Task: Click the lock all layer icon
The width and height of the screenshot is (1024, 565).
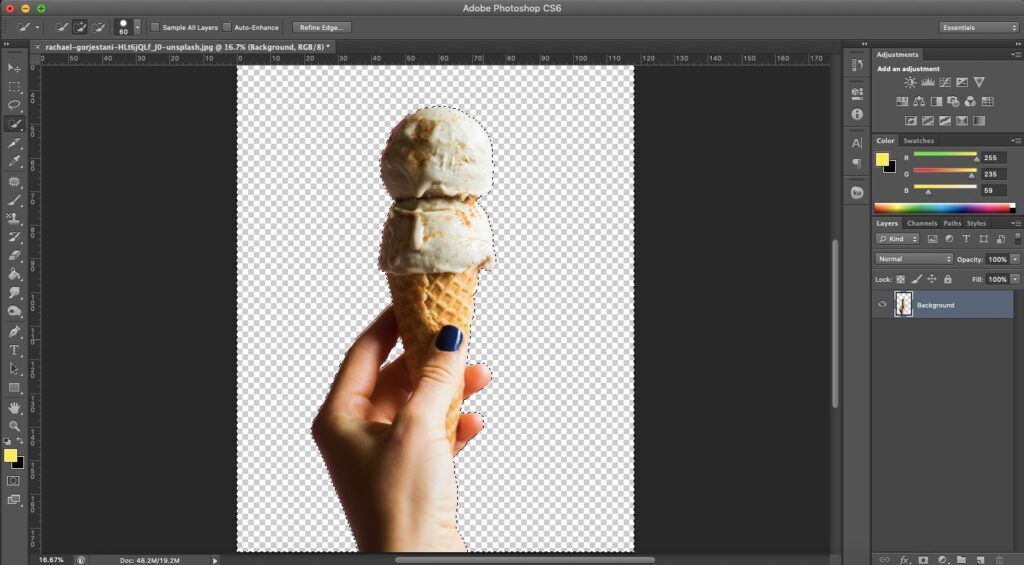Action: (x=948, y=279)
